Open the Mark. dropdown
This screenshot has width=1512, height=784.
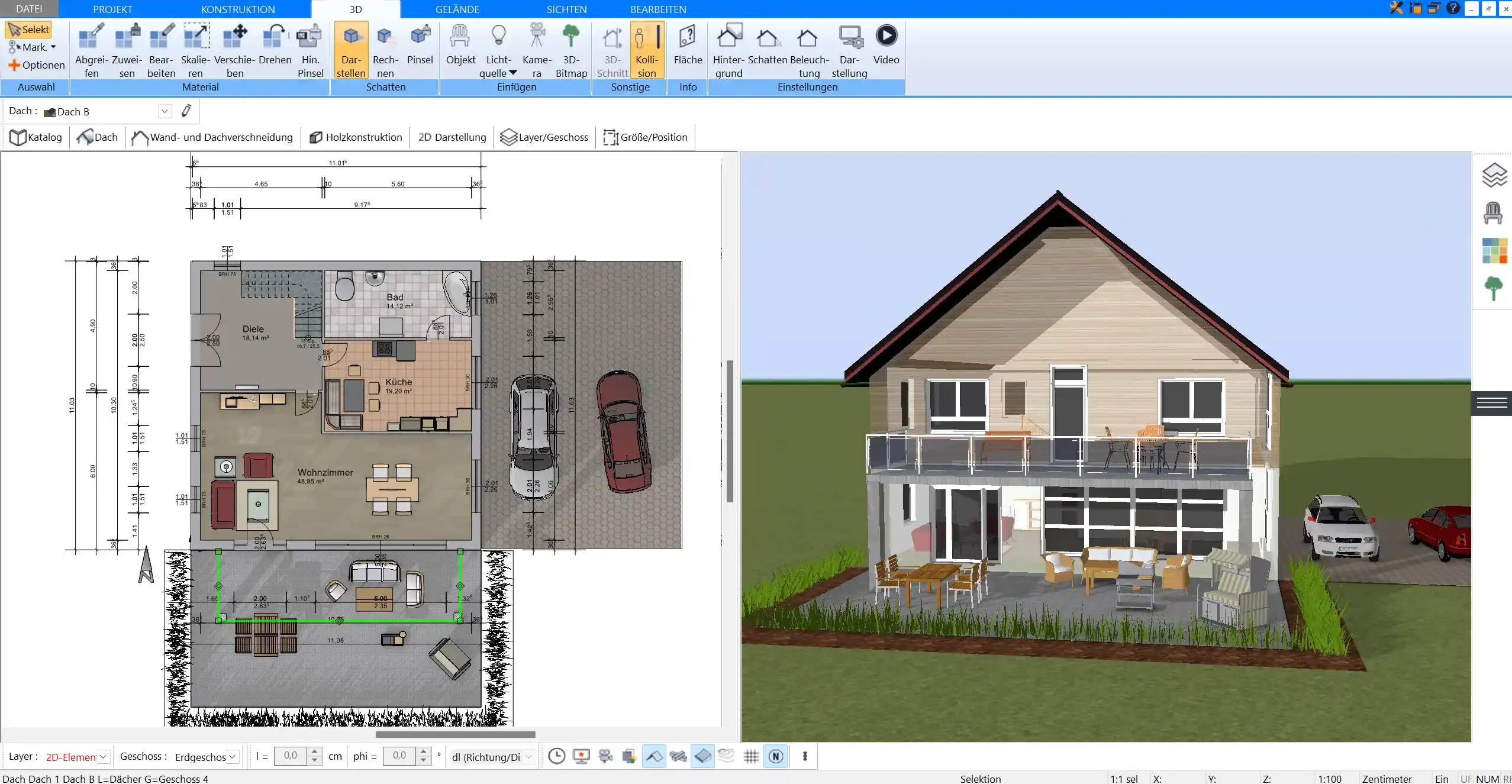[x=33, y=47]
